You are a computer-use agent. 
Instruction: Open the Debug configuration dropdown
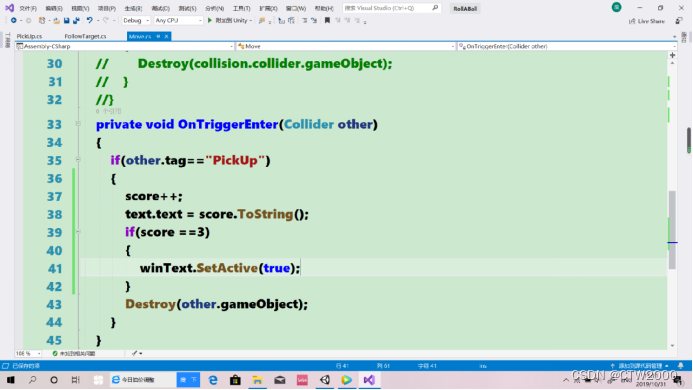tap(136, 20)
